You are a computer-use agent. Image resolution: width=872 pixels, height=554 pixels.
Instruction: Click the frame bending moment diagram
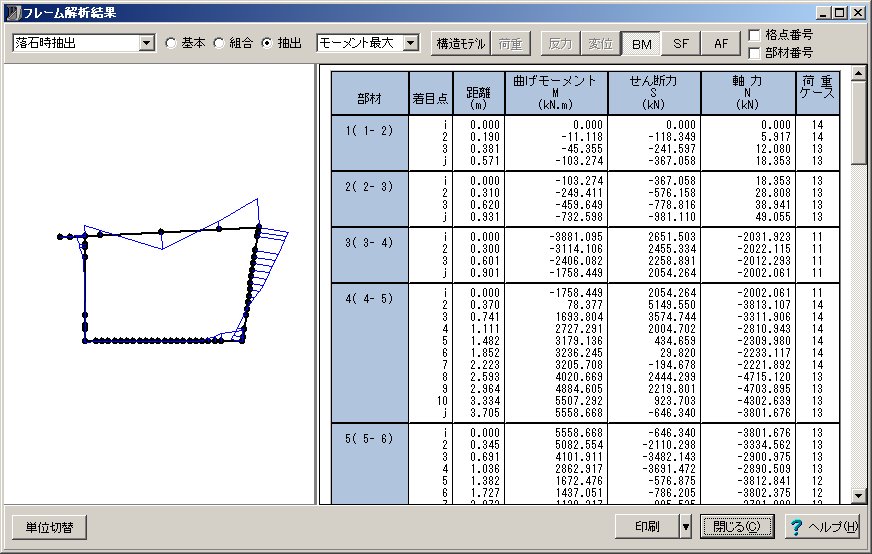pyautogui.click(x=173, y=271)
